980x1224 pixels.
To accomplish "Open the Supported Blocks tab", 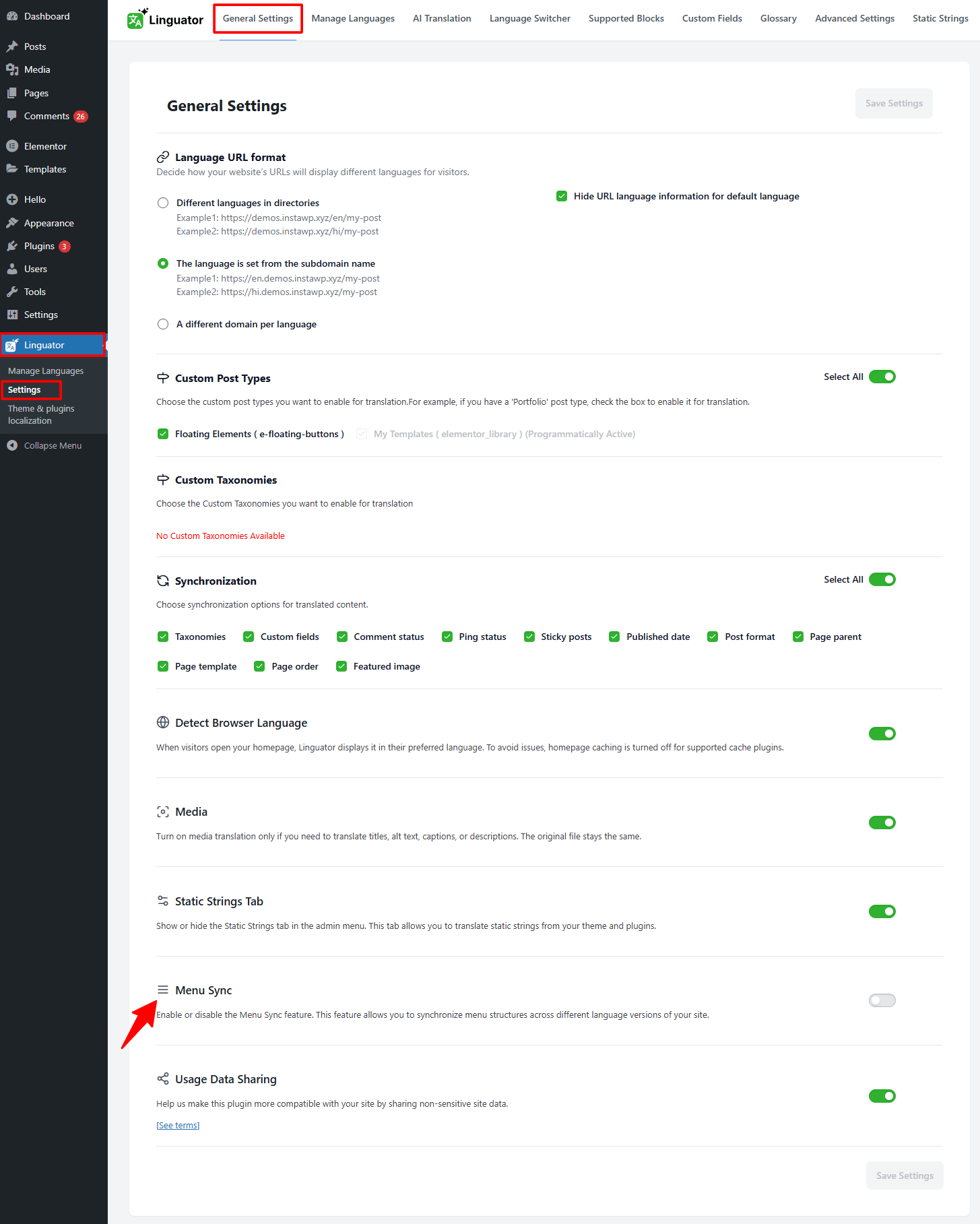I will 626,19.
